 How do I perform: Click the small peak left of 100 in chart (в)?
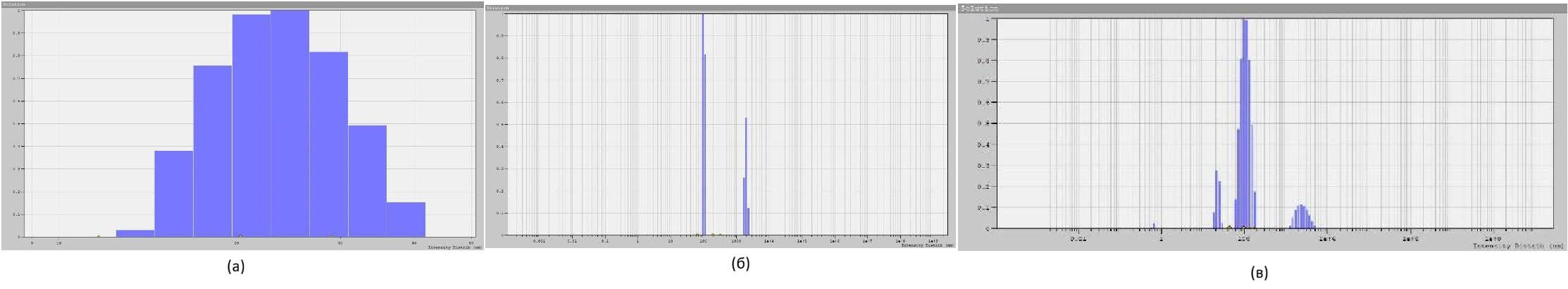click(1217, 199)
